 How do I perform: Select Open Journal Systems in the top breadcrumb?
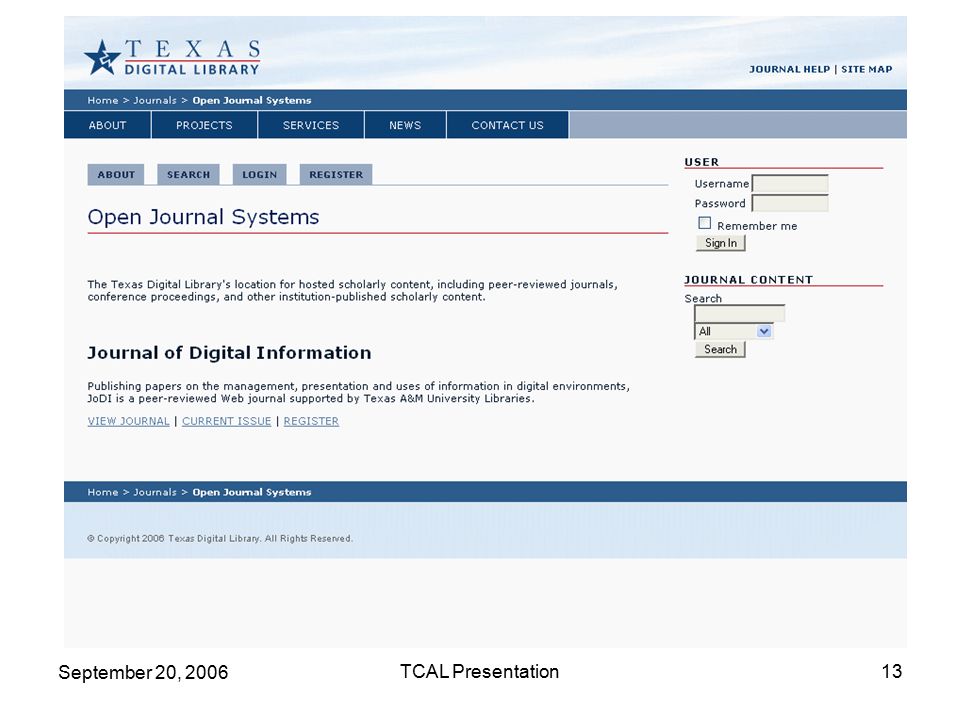(x=252, y=100)
